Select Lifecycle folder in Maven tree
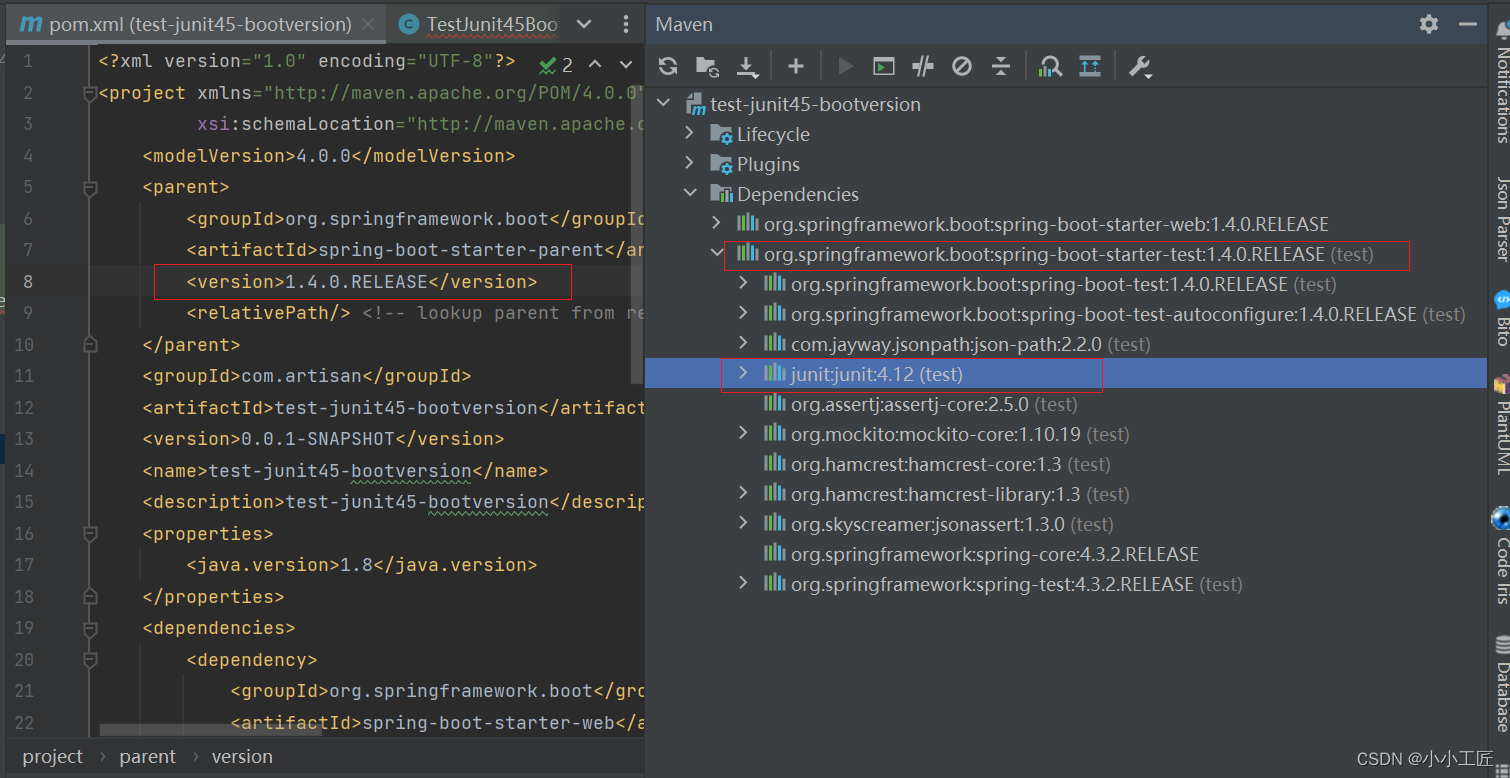 pos(760,134)
